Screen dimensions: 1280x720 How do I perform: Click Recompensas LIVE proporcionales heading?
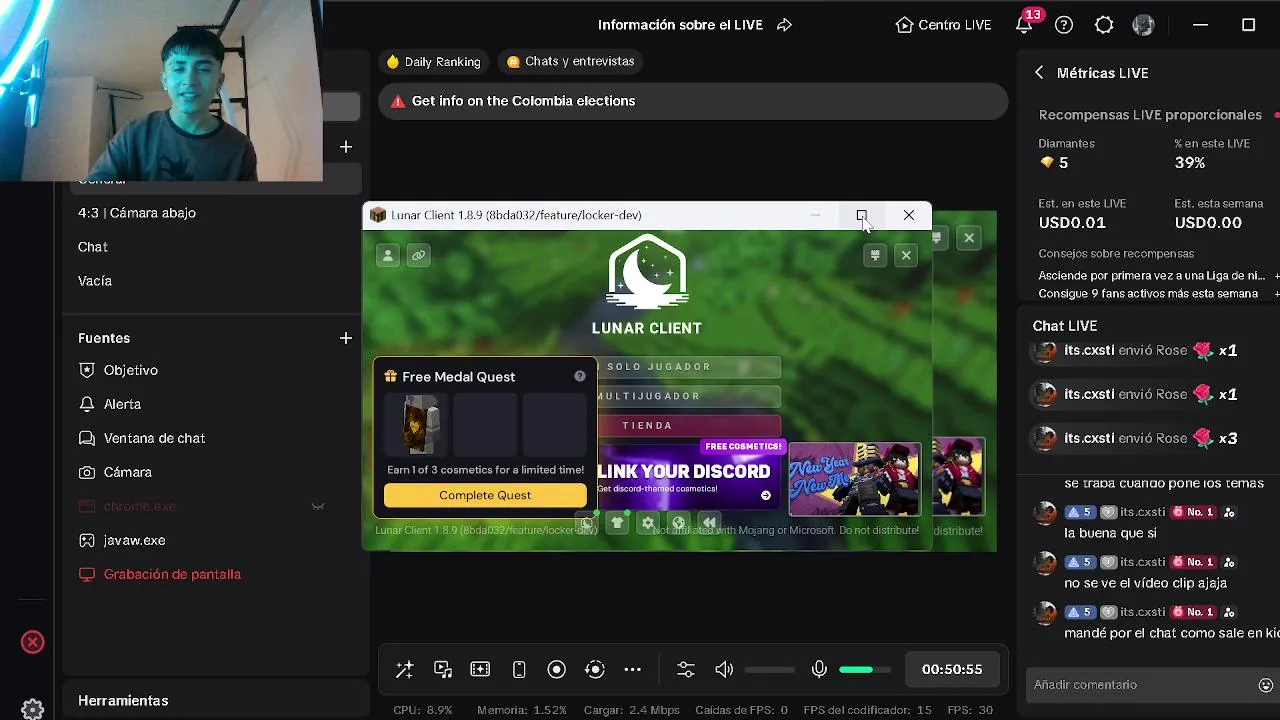(x=1150, y=115)
